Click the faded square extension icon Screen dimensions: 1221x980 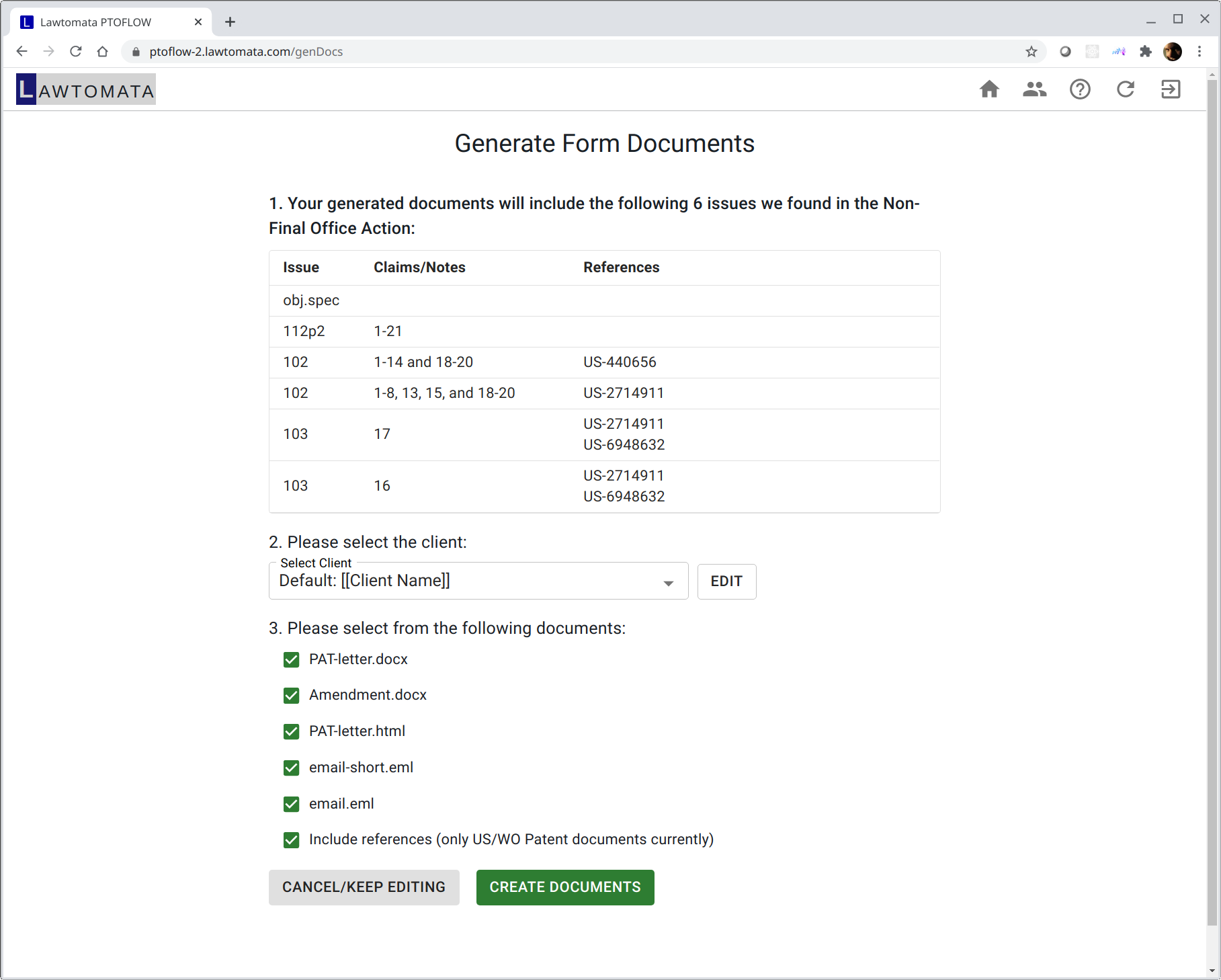(1092, 52)
